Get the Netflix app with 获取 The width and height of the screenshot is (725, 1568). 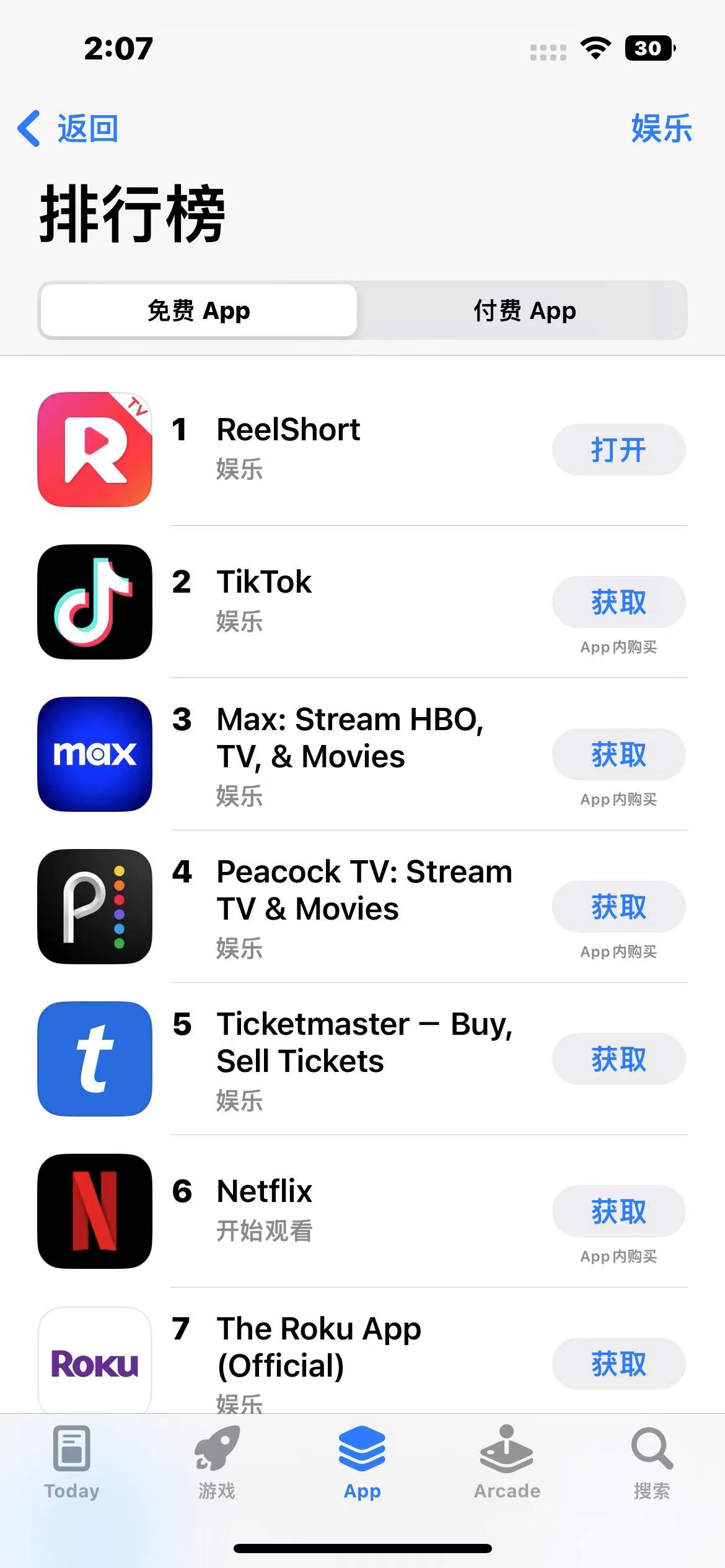pyautogui.click(x=618, y=1211)
